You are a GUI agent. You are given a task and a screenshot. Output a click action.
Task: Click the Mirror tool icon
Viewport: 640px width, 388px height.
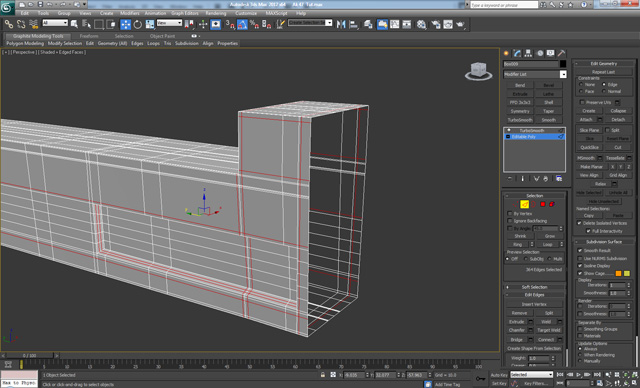(341, 24)
